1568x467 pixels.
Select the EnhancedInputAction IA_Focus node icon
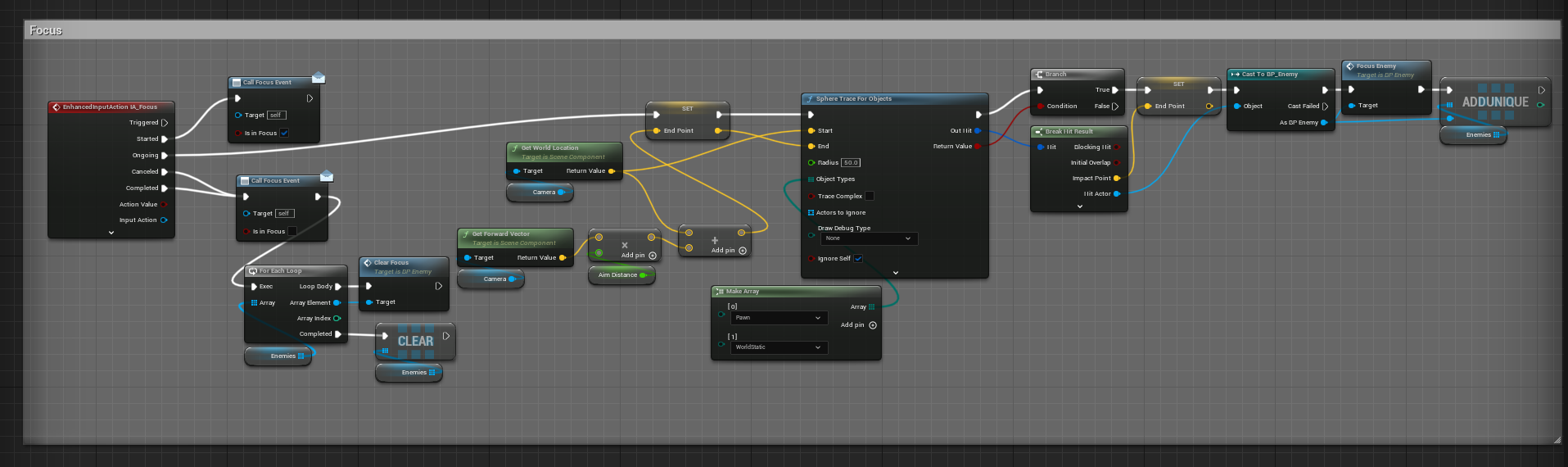(x=56, y=107)
